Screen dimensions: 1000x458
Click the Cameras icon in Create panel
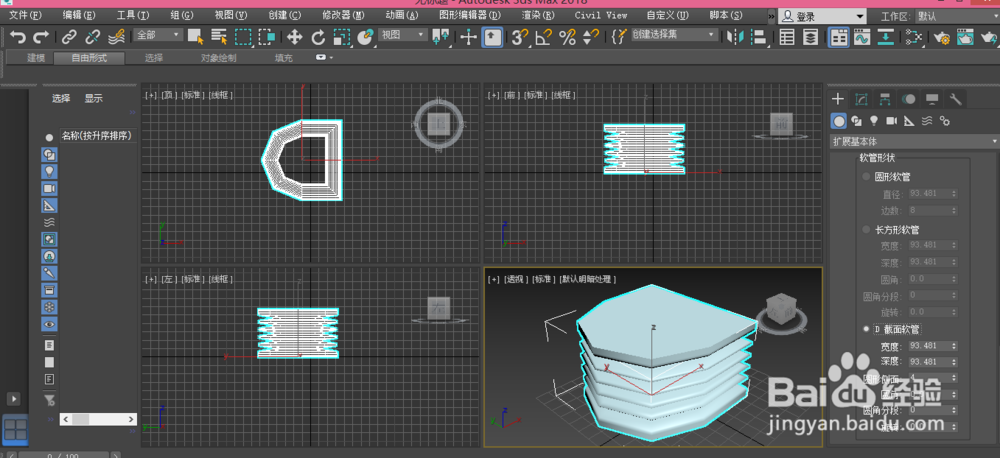point(892,121)
